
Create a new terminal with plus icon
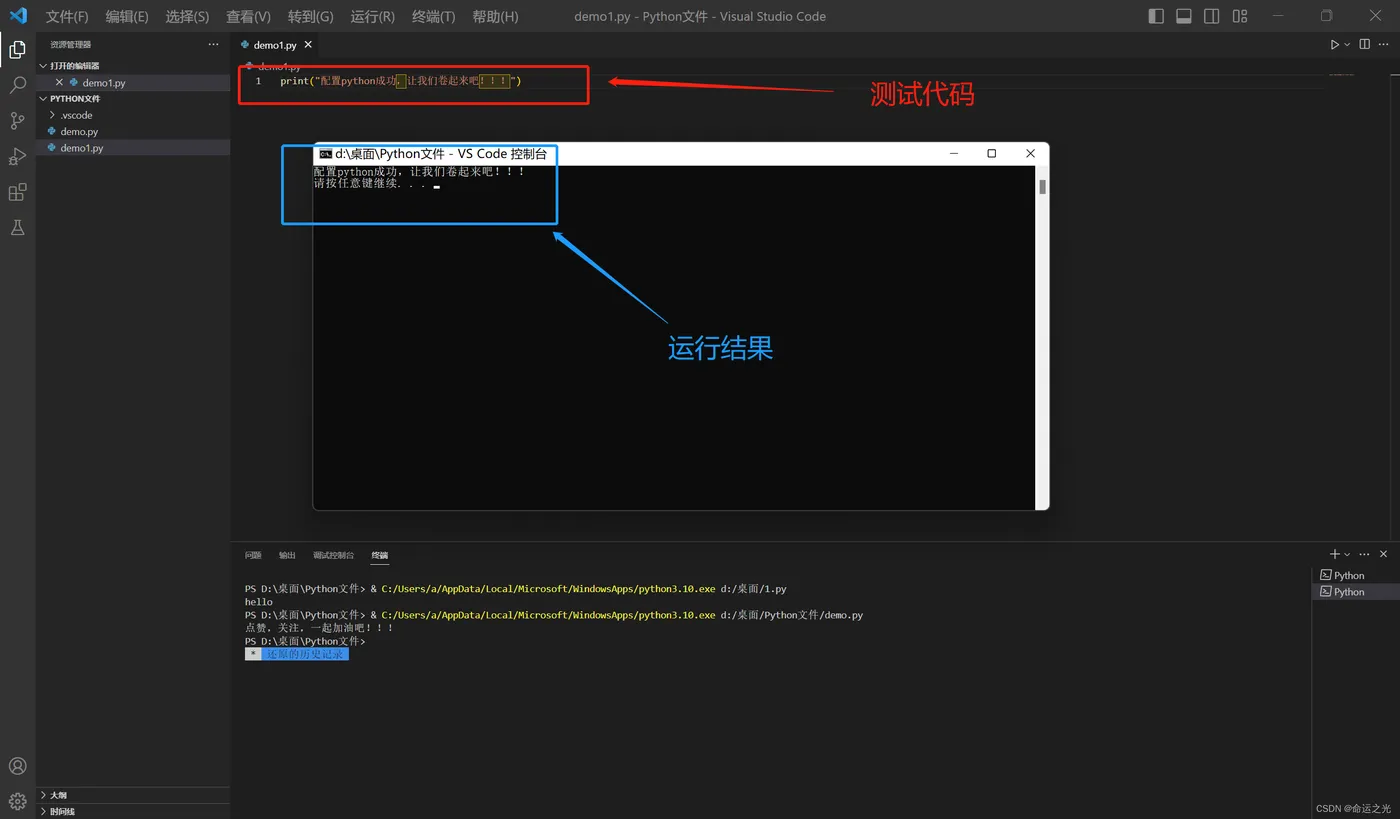coord(1334,554)
